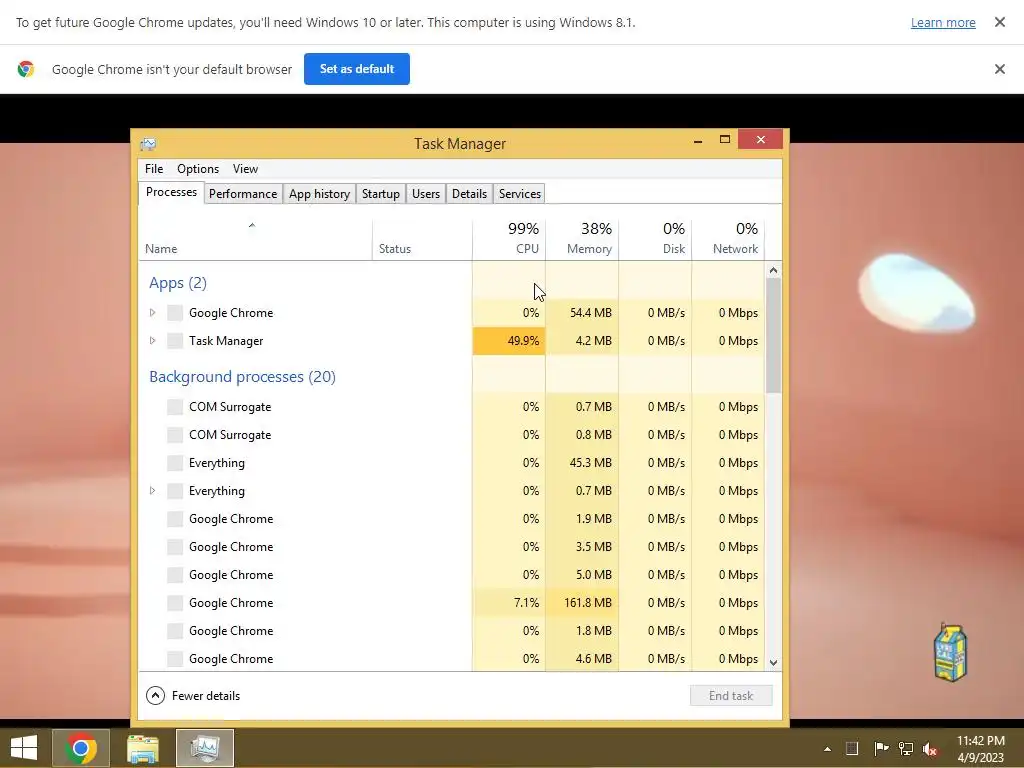Click the 7.1% CPU value
This screenshot has width=1024, height=768.
(526, 603)
